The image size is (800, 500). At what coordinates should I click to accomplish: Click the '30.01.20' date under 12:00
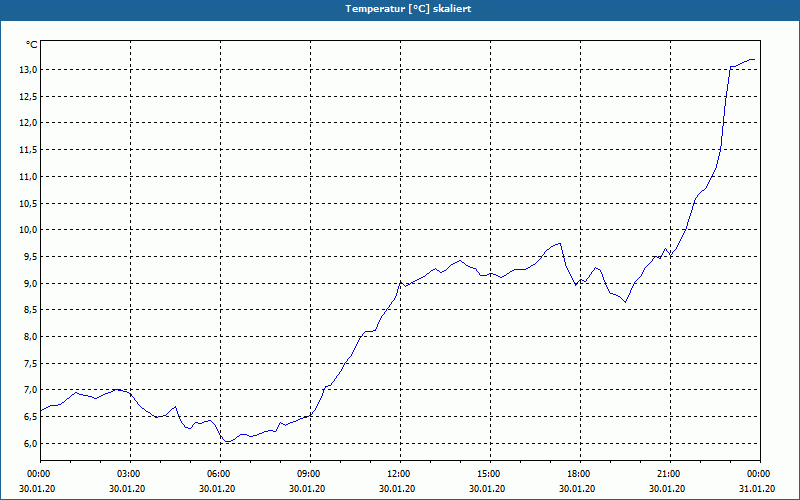click(x=397, y=489)
